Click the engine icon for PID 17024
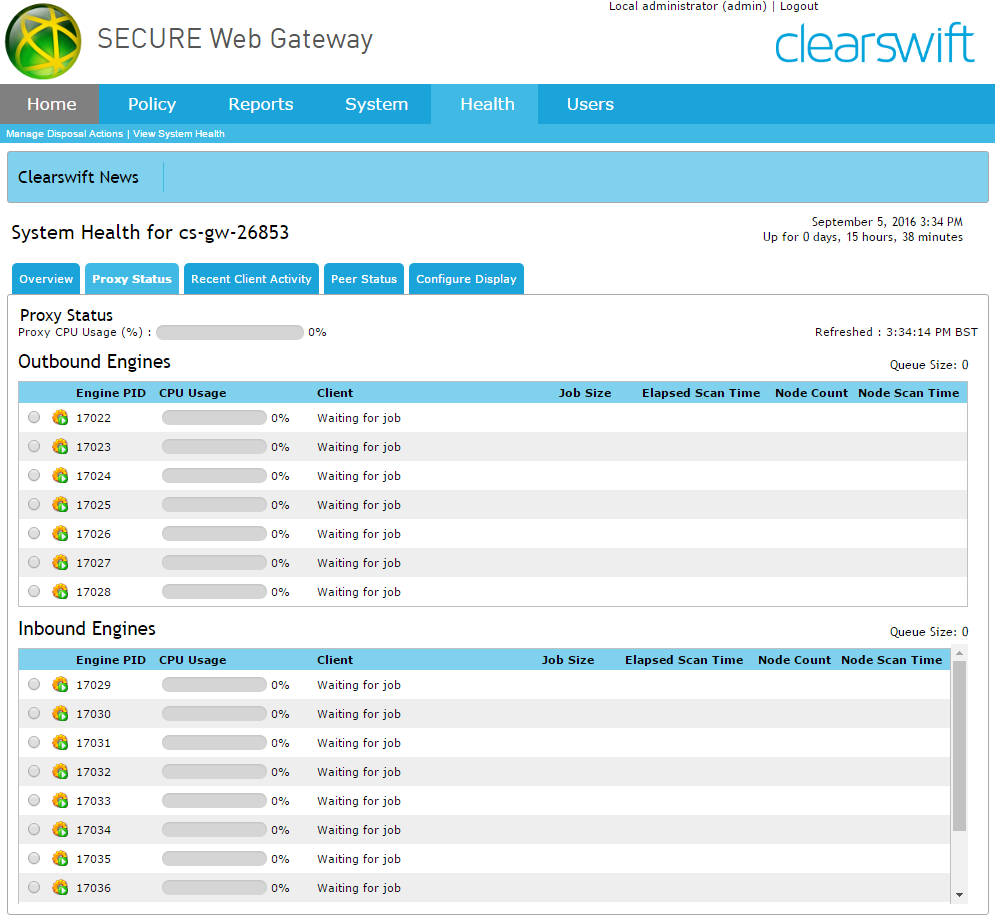 pos(60,475)
